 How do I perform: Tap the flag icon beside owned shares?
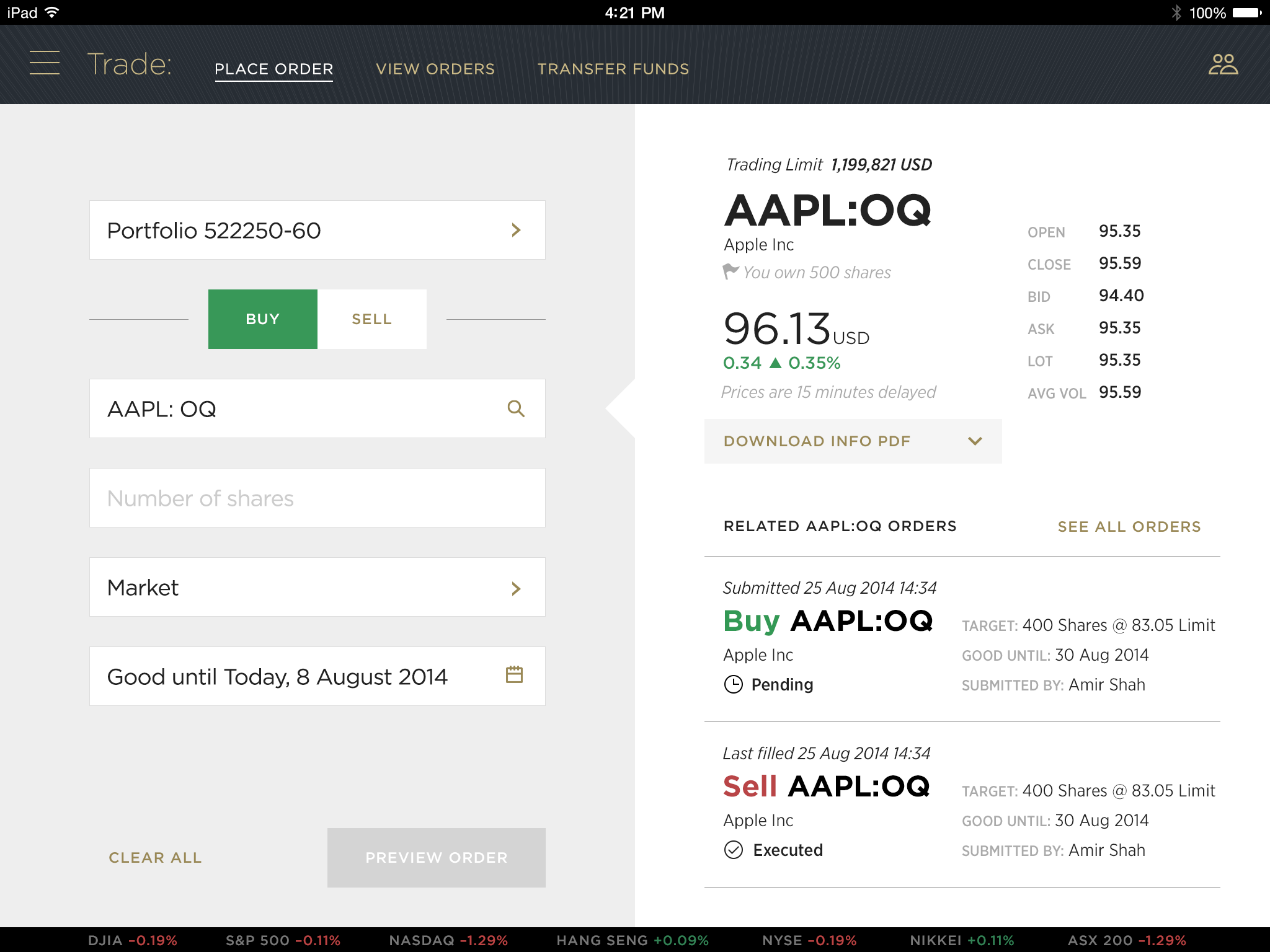coord(730,271)
